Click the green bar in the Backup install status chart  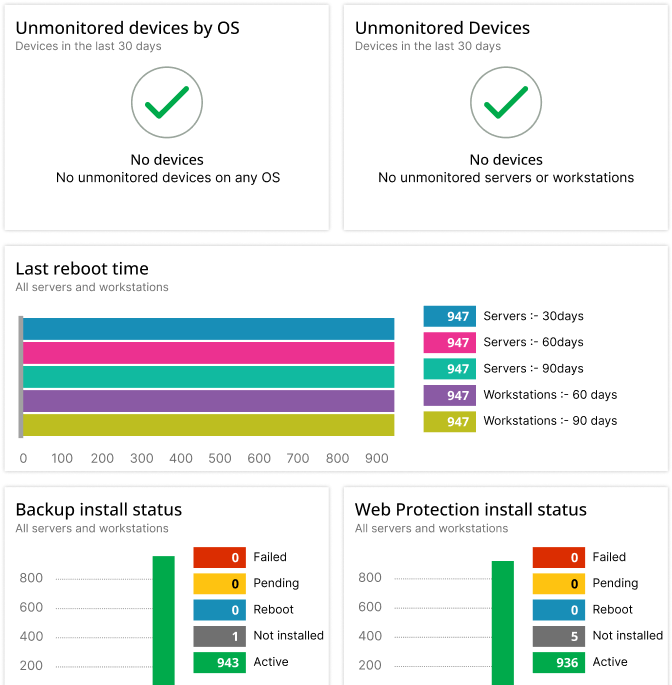pos(163,620)
